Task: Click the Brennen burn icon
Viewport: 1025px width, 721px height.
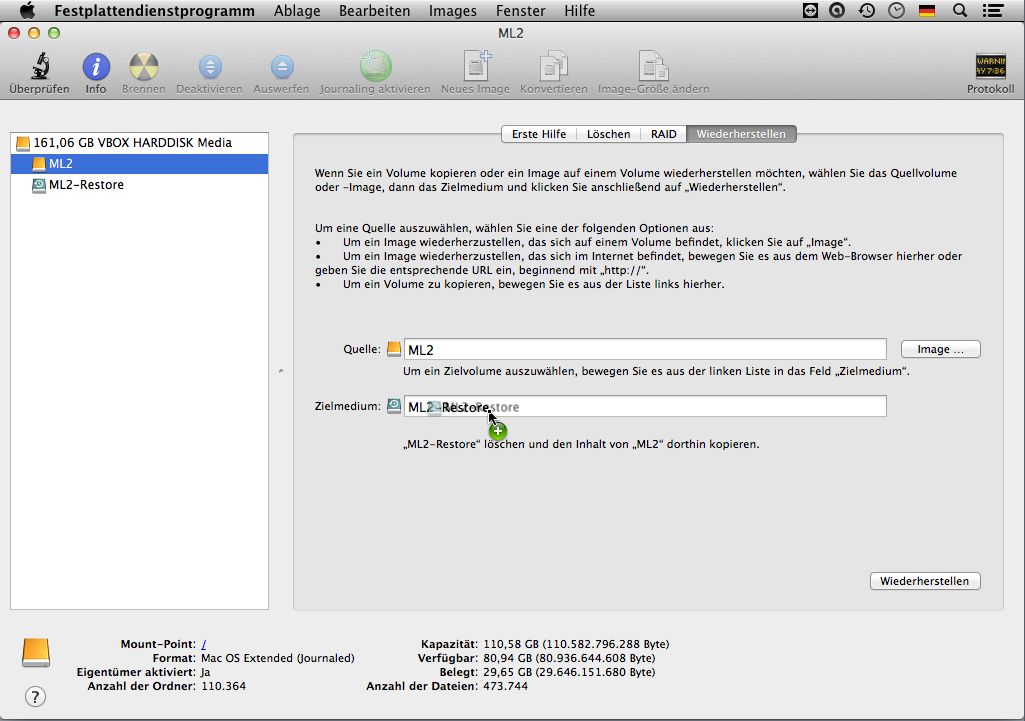Action: pyautogui.click(x=143, y=66)
